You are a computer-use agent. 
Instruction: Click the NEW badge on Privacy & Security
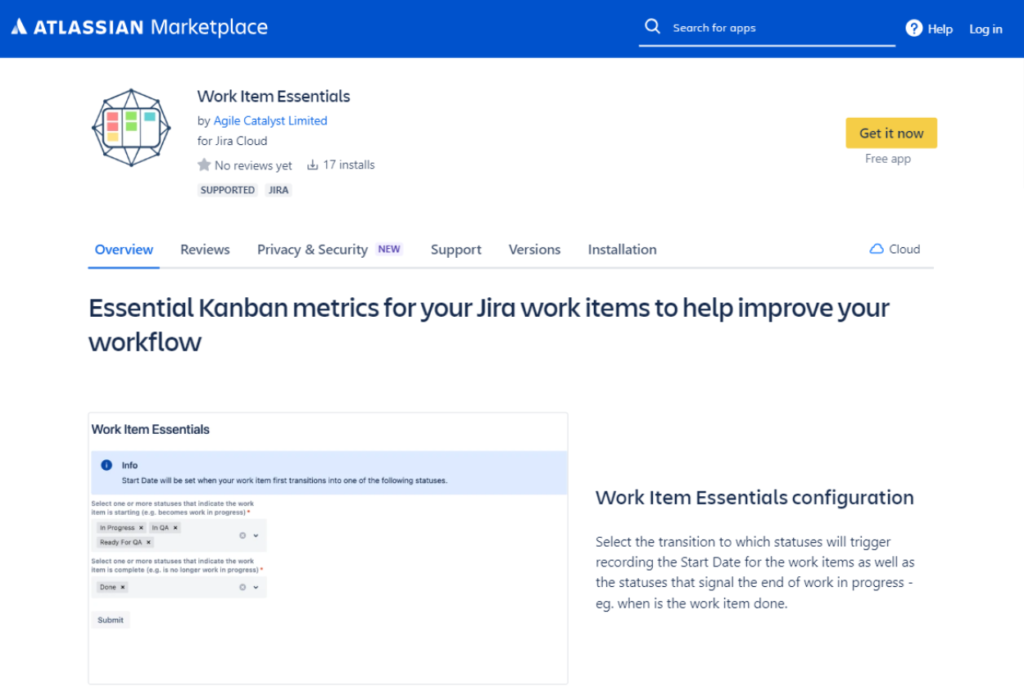click(x=389, y=249)
